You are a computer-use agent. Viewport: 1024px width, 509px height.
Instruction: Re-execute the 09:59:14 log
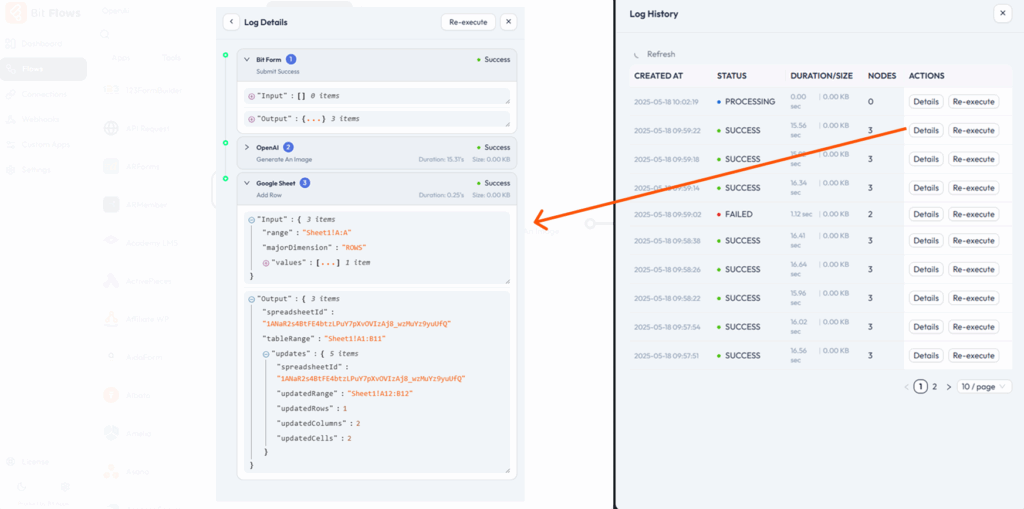pos(974,188)
